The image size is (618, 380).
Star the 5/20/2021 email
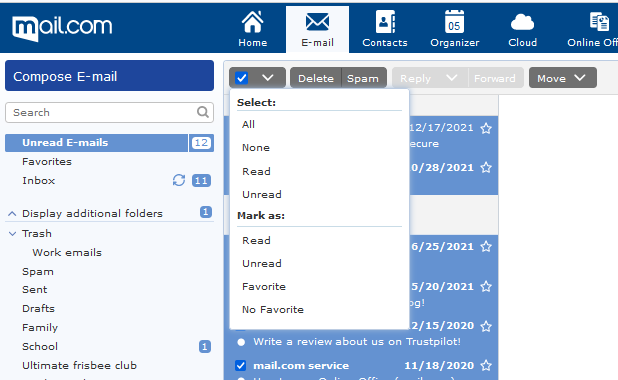pyautogui.click(x=486, y=286)
